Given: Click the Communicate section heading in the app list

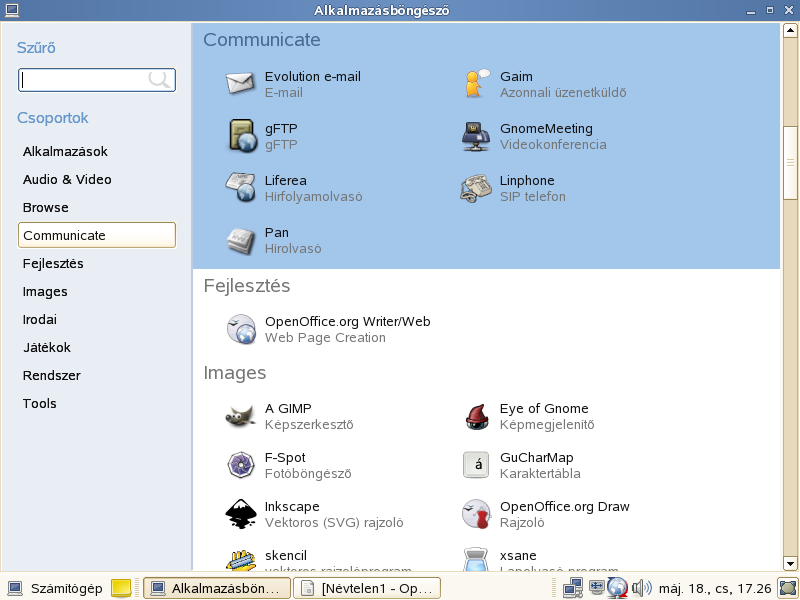Looking at the screenshot, I should [262, 40].
